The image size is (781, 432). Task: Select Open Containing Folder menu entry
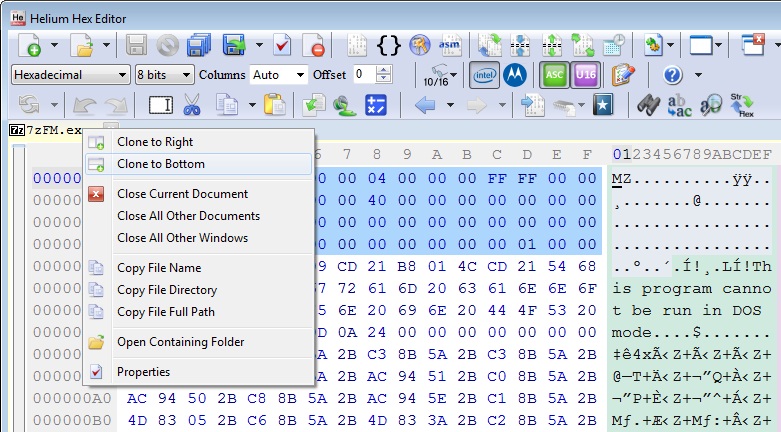pos(199,342)
